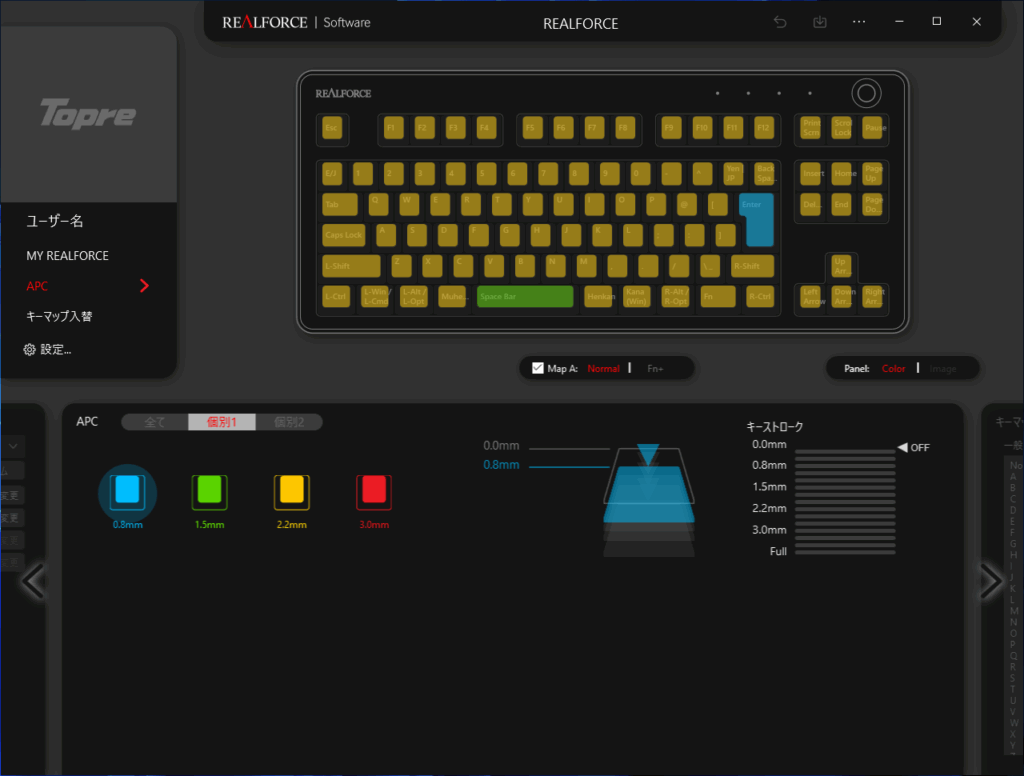Switch to the 全て APC tab
Image resolution: width=1024 pixels, height=776 pixels.
(155, 422)
